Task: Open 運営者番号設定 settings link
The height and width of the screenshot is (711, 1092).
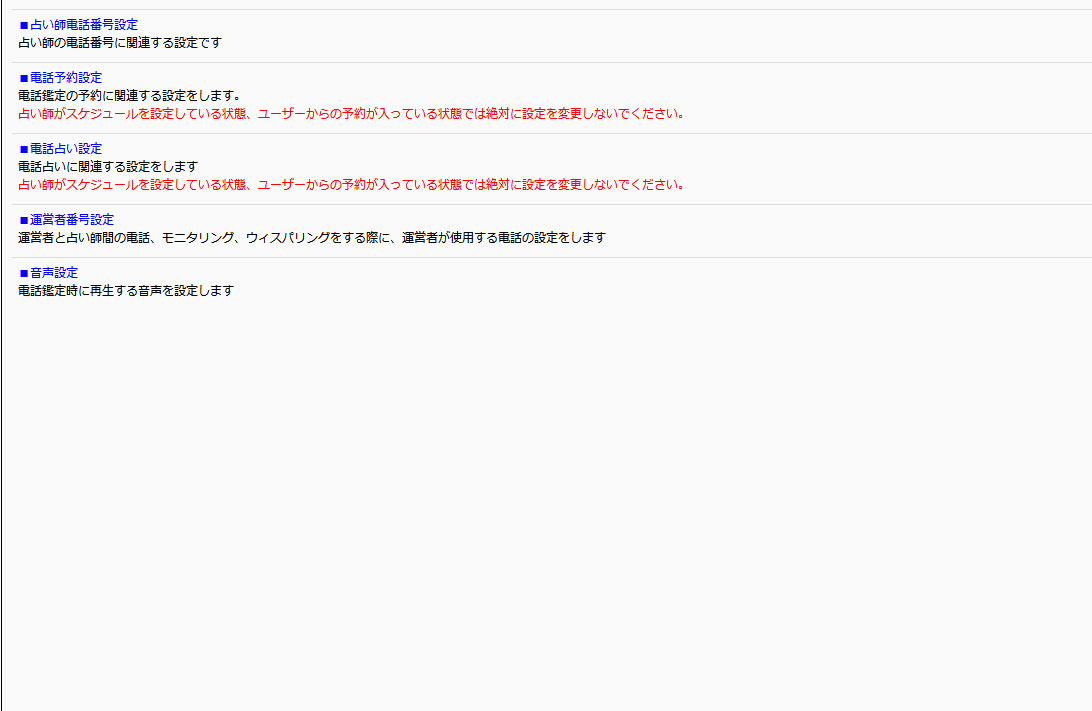Action: (x=72, y=219)
